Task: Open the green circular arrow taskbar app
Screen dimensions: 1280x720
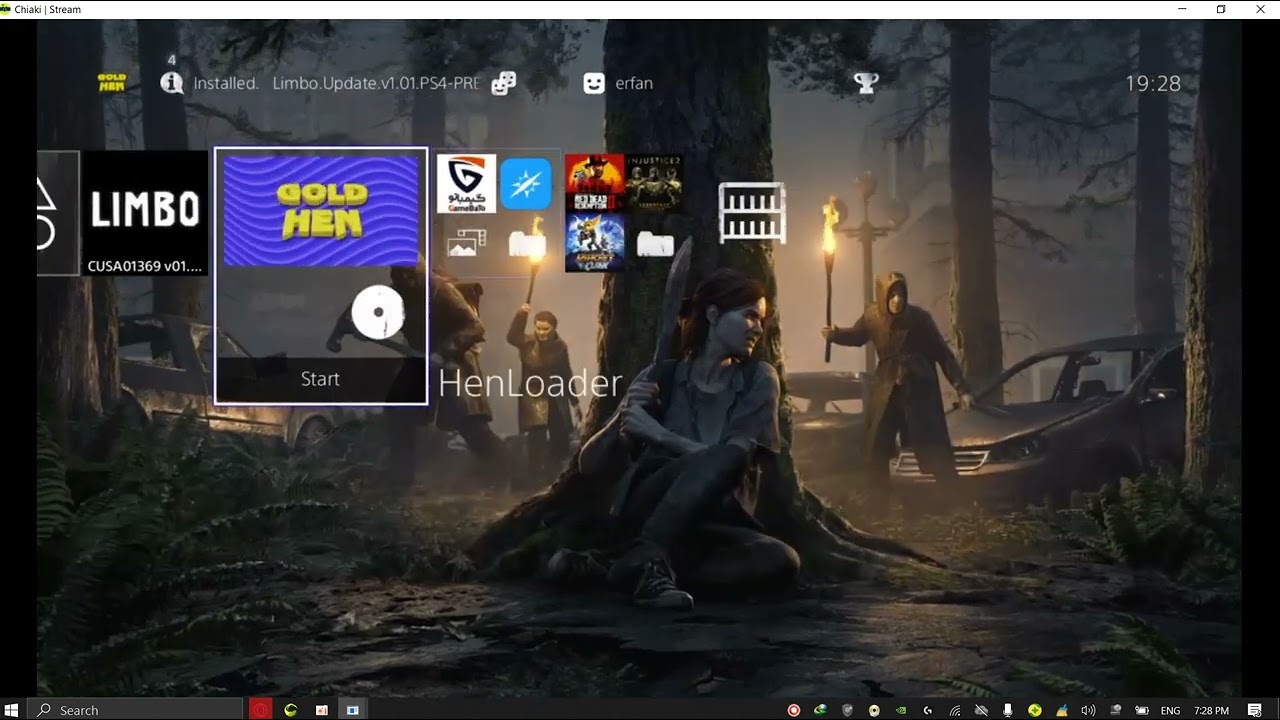Action: pos(291,710)
